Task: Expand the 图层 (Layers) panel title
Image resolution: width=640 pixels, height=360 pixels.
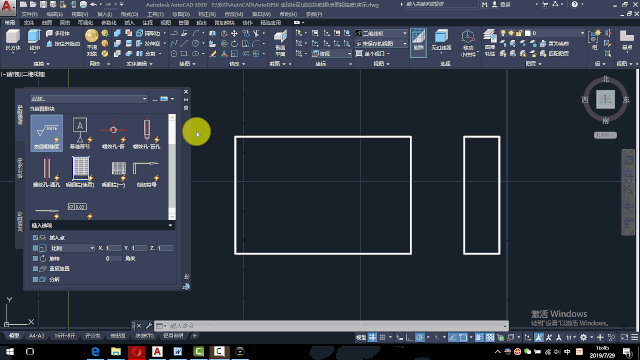Action: point(533,64)
